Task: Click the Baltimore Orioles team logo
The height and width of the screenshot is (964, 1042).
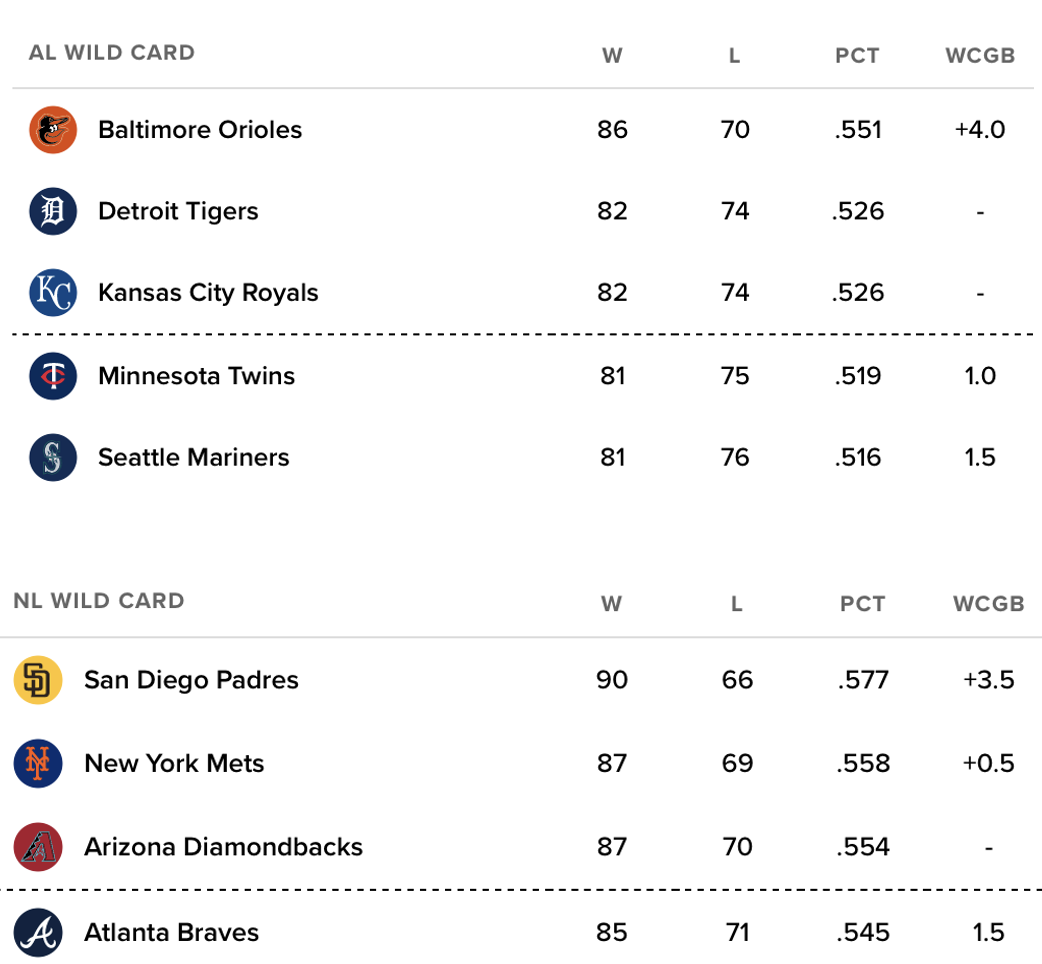Action: [x=53, y=130]
